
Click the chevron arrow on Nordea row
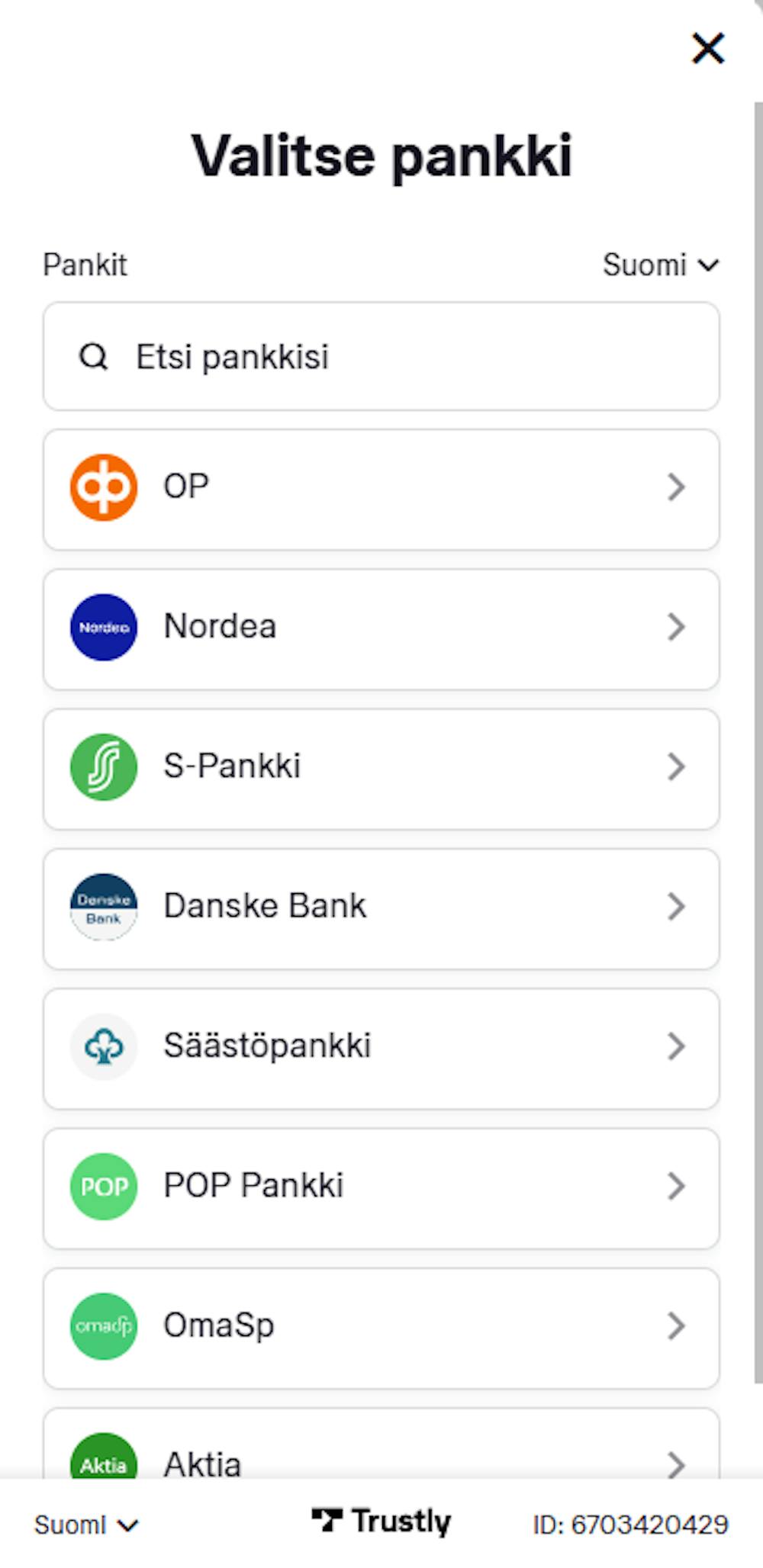pyautogui.click(x=676, y=627)
